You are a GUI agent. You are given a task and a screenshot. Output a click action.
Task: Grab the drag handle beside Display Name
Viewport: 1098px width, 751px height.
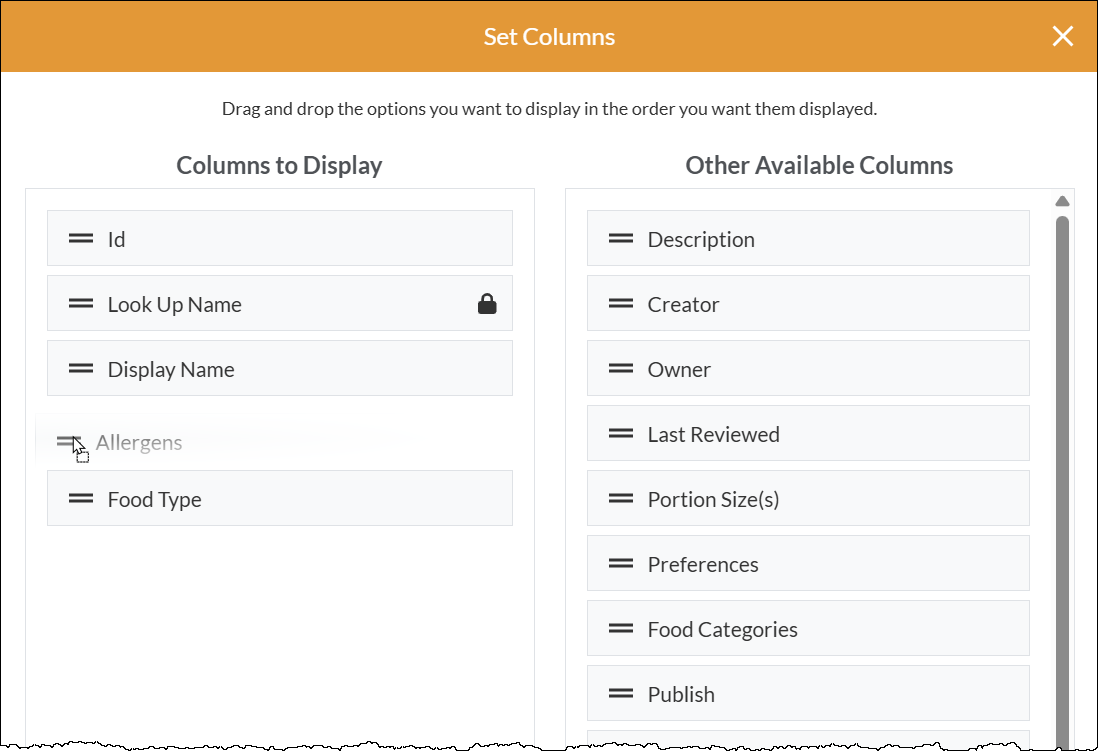pos(81,369)
